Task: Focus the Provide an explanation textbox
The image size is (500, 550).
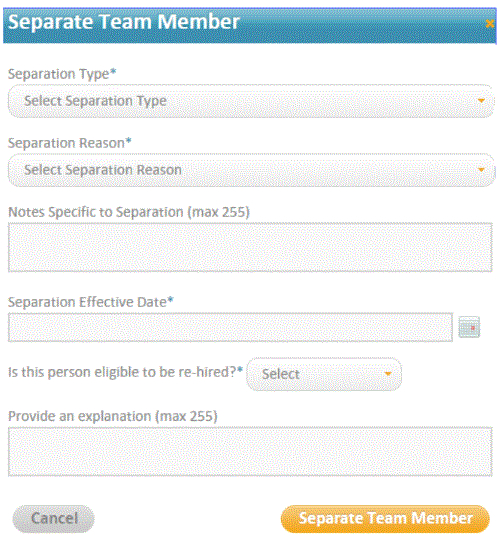Action: (x=250, y=452)
